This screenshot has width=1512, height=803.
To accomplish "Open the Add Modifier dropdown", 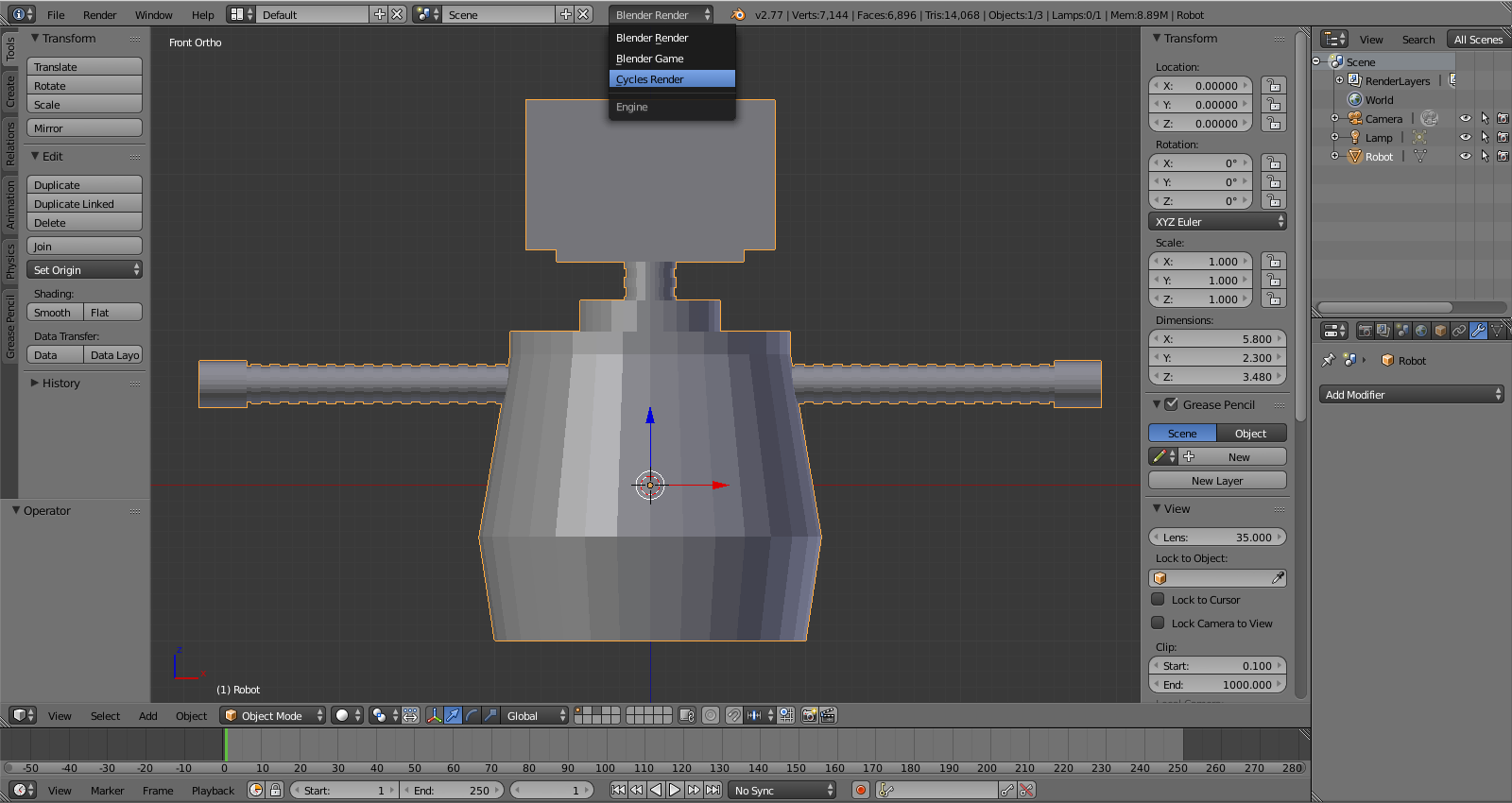I will 1412,394.
